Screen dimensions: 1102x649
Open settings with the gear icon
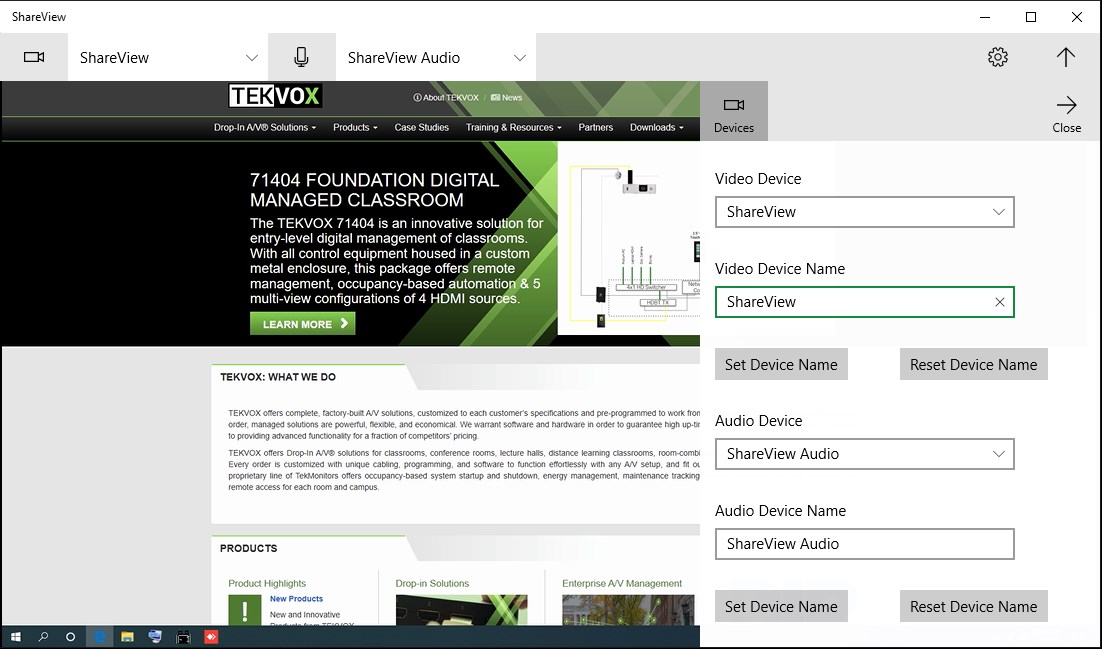coord(997,57)
